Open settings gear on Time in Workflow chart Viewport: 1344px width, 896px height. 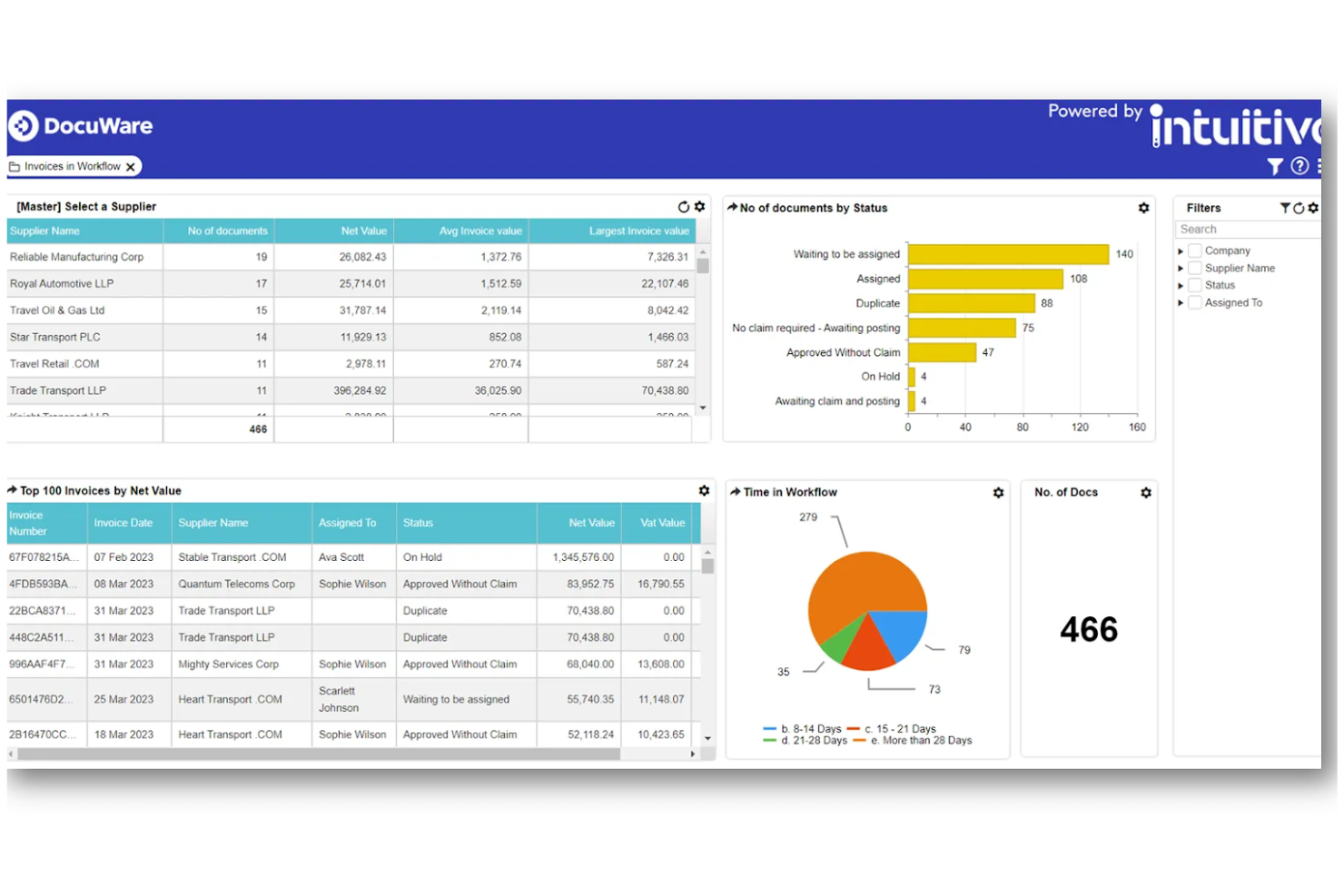pyautogui.click(x=998, y=492)
